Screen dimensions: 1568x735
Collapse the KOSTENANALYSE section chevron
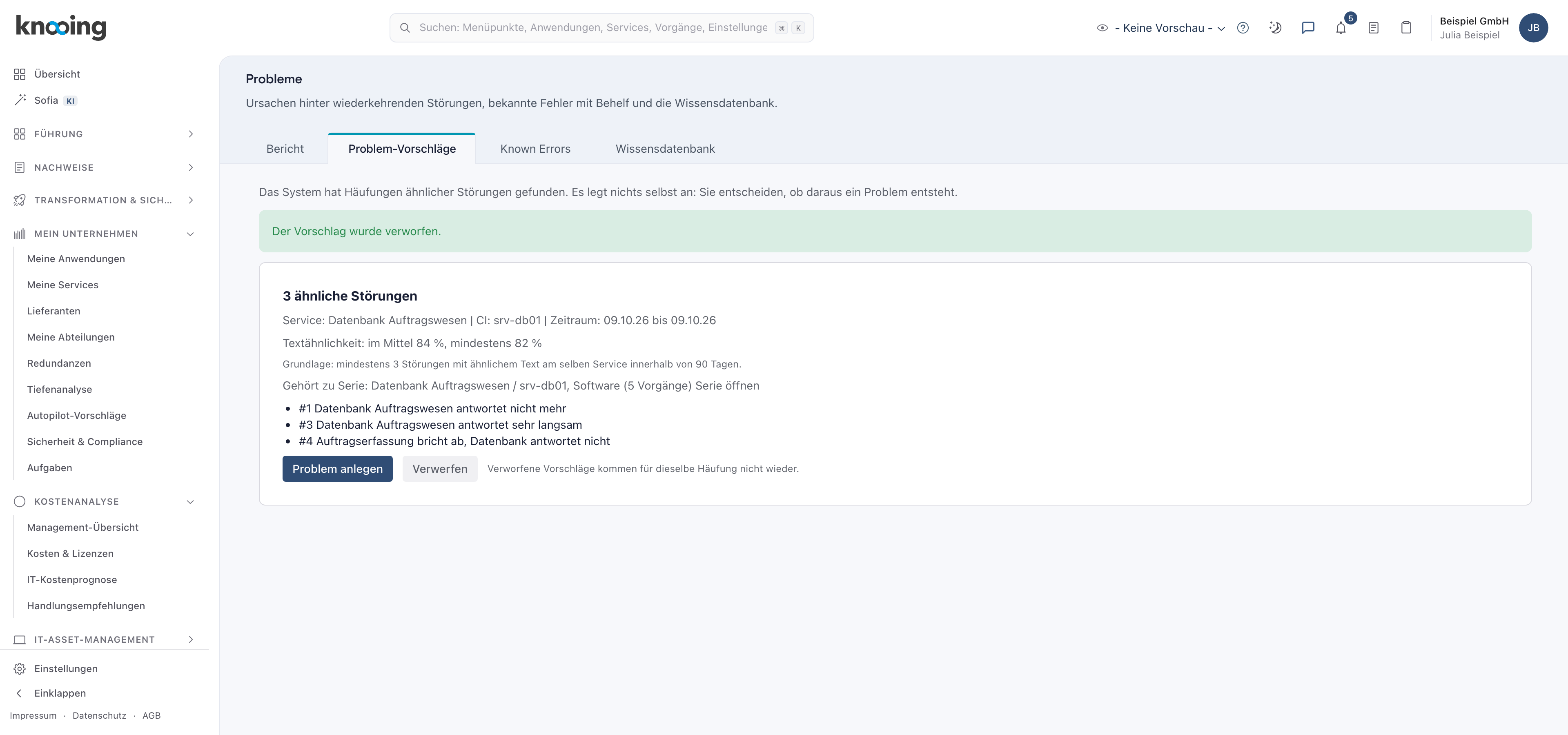click(191, 502)
